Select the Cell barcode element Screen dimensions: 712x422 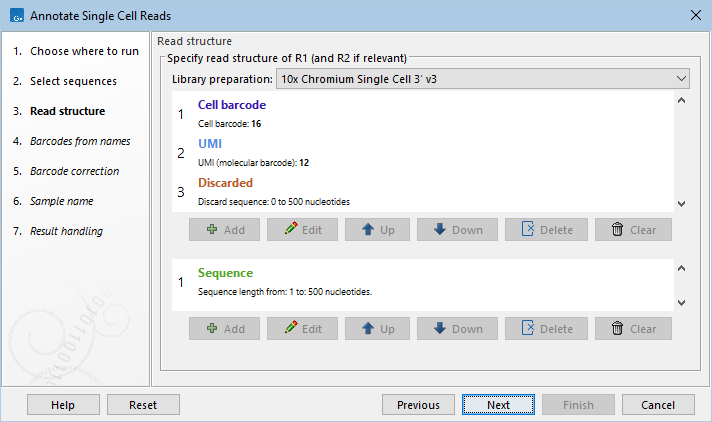pyautogui.click(x=232, y=105)
